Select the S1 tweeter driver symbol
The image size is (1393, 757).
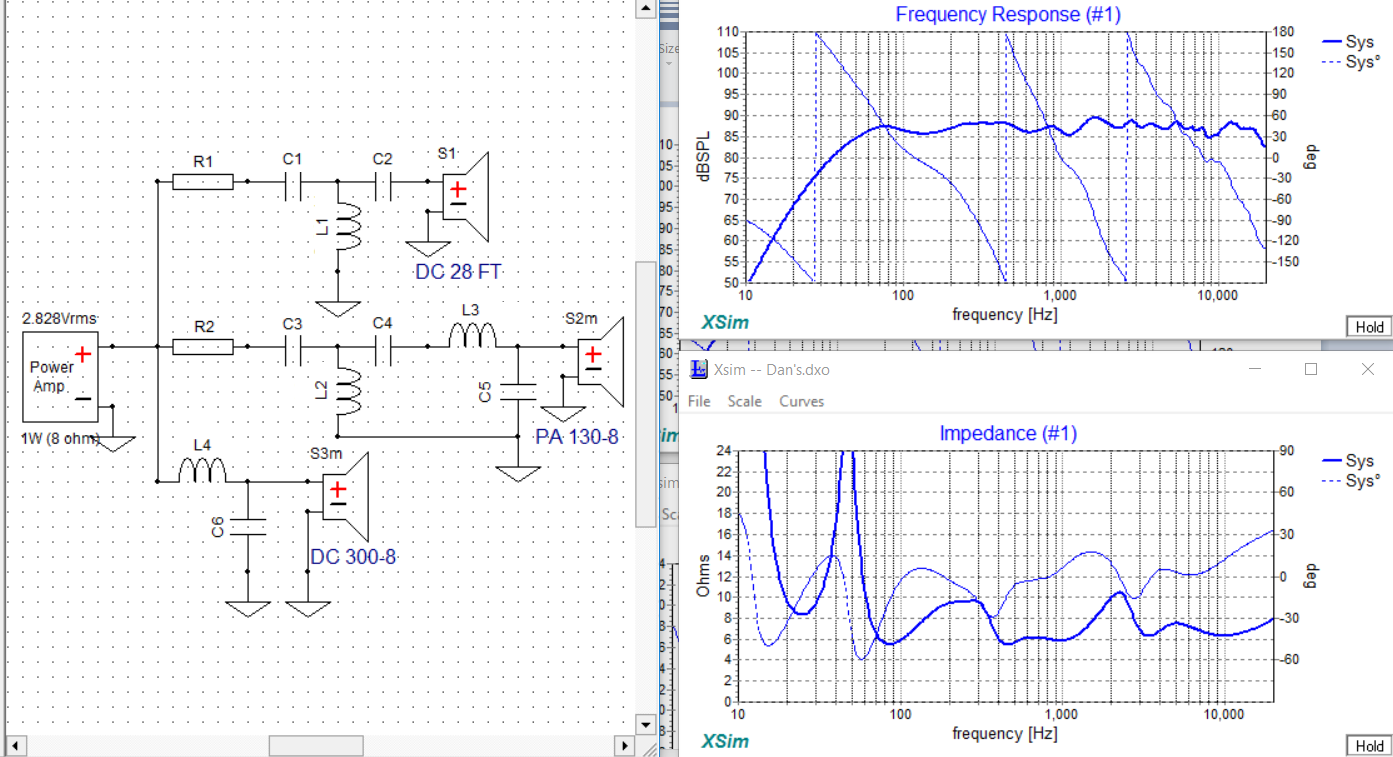466,197
